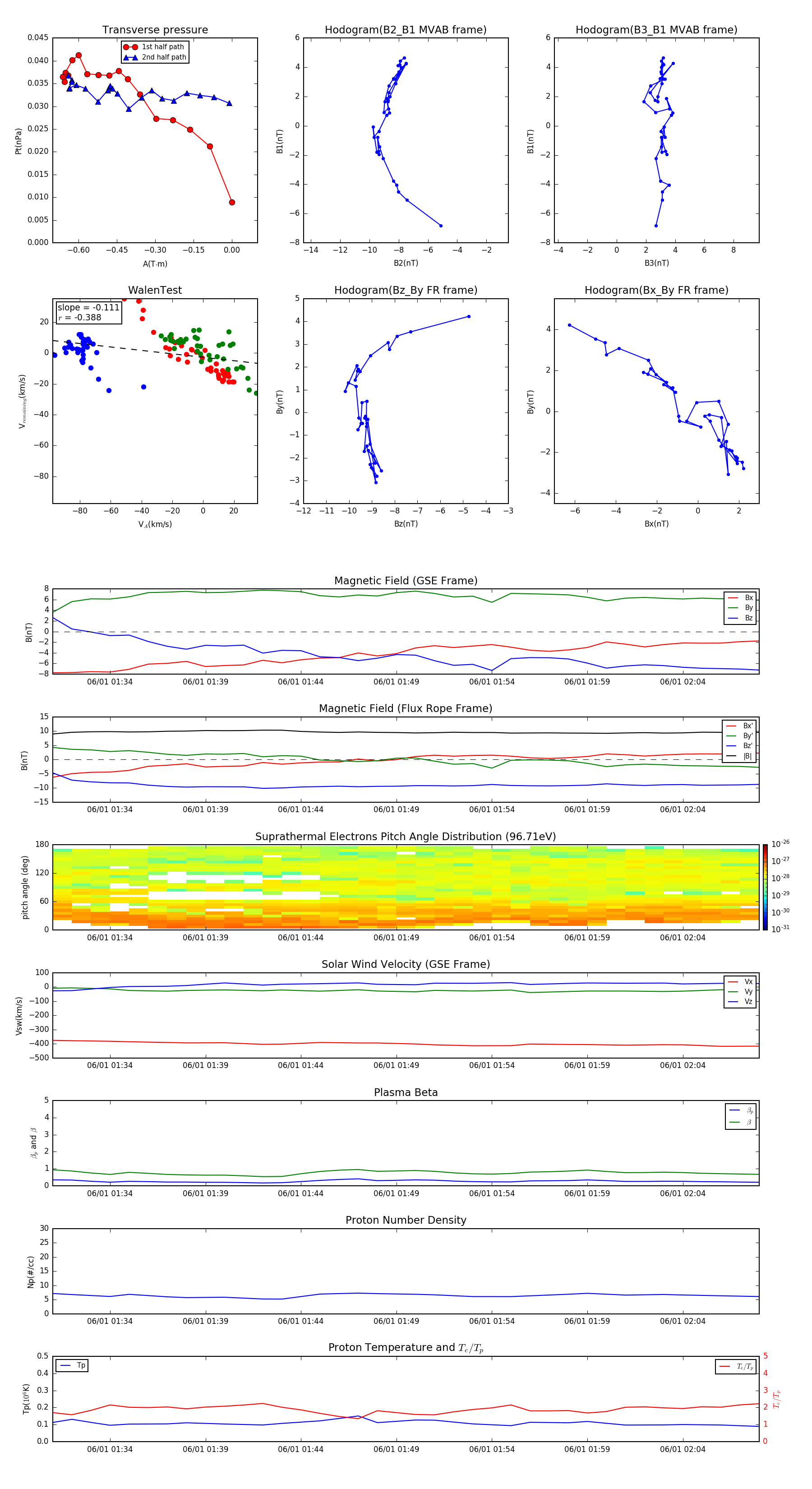Image resolution: width=812 pixels, height=1489 pixels.
Task: Click the Hodogram(Bz_By FR frame) title
Action: pyautogui.click(x=406, y=290)
